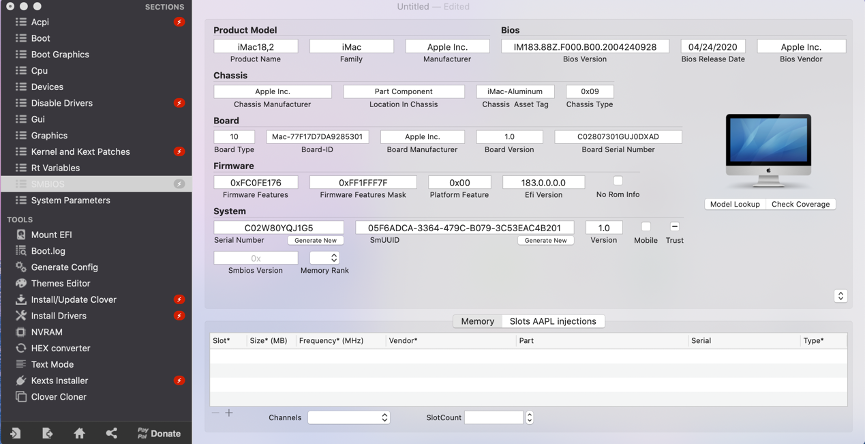Click the Smbios Version input field
This screenshot has width=866, height=445.
pyautogui.click(x=256, y=258)
